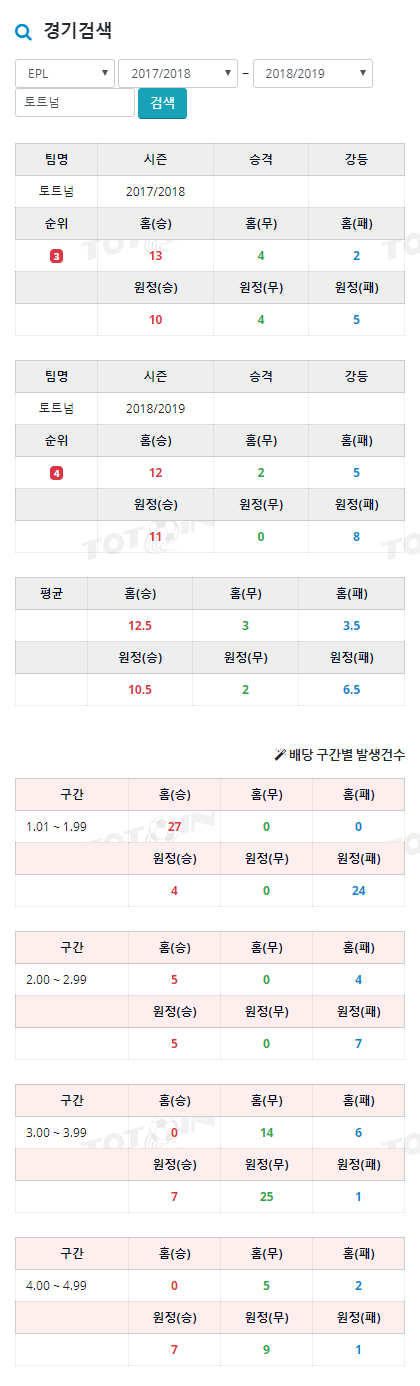This screenshot has height=1386, width=420.
Task: Click the 평균 header in the averages table
Action: (52, 593)
